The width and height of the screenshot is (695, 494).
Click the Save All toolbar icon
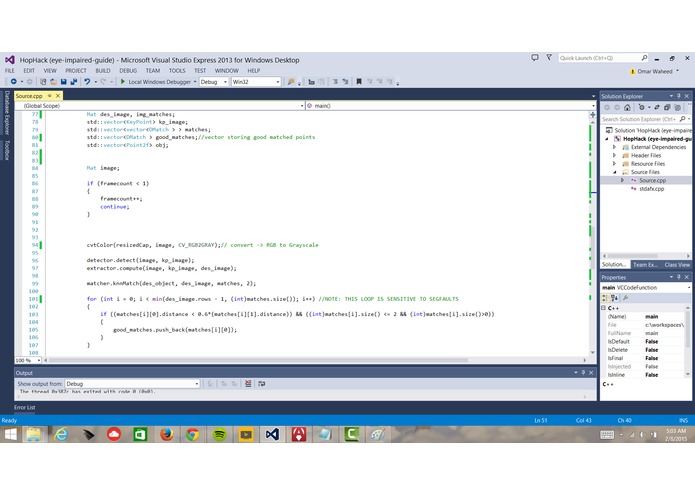click(x=74, y=82)
